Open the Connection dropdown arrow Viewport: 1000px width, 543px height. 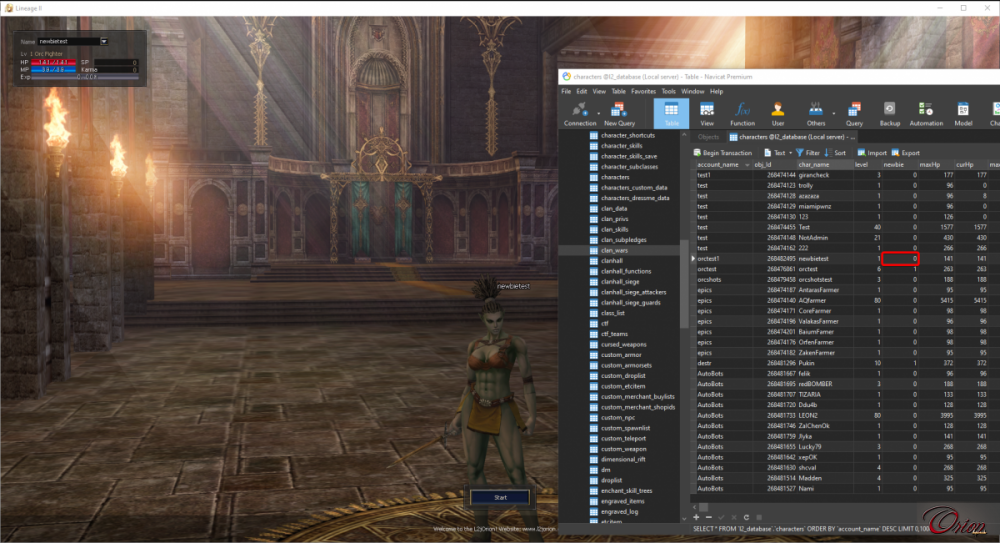tap(598, 114)
